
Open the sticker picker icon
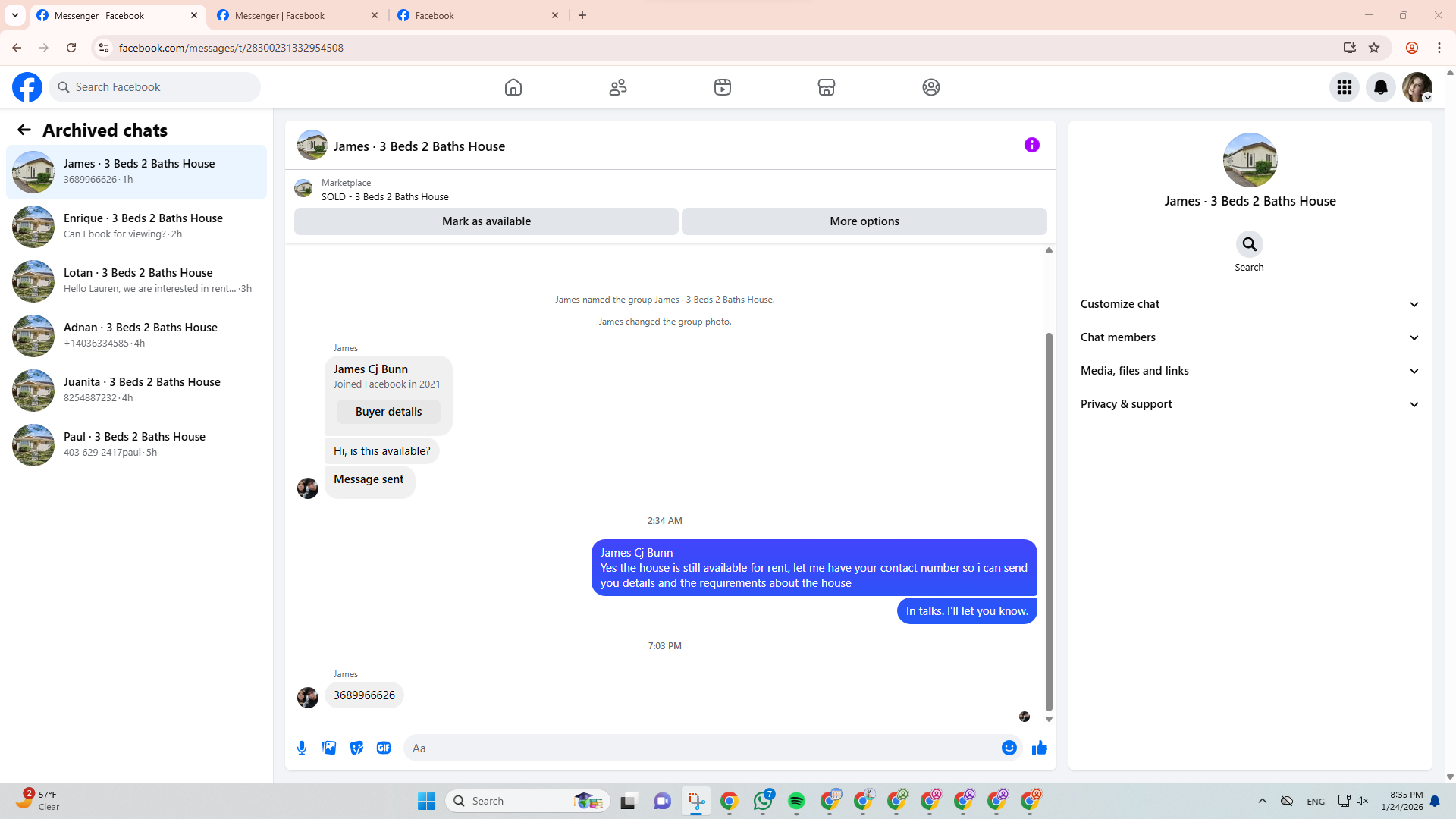point(356,748)
